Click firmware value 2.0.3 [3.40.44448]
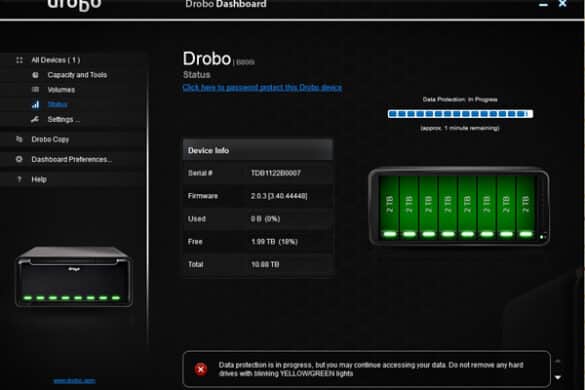Image resolution: width=585 pixels, height=390 pixels. pos(279,196)
